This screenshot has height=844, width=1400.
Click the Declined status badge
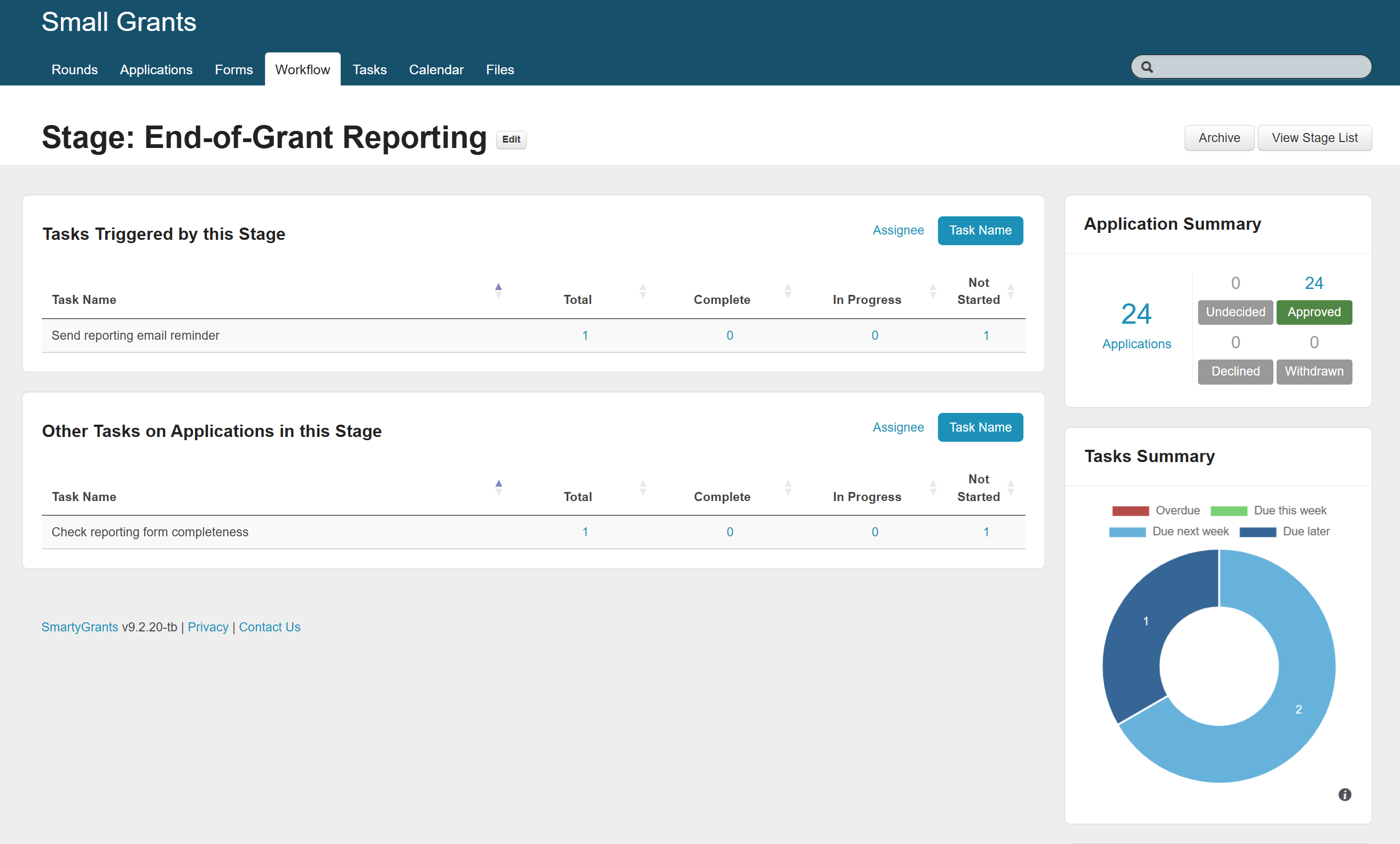pos(1235,371)
